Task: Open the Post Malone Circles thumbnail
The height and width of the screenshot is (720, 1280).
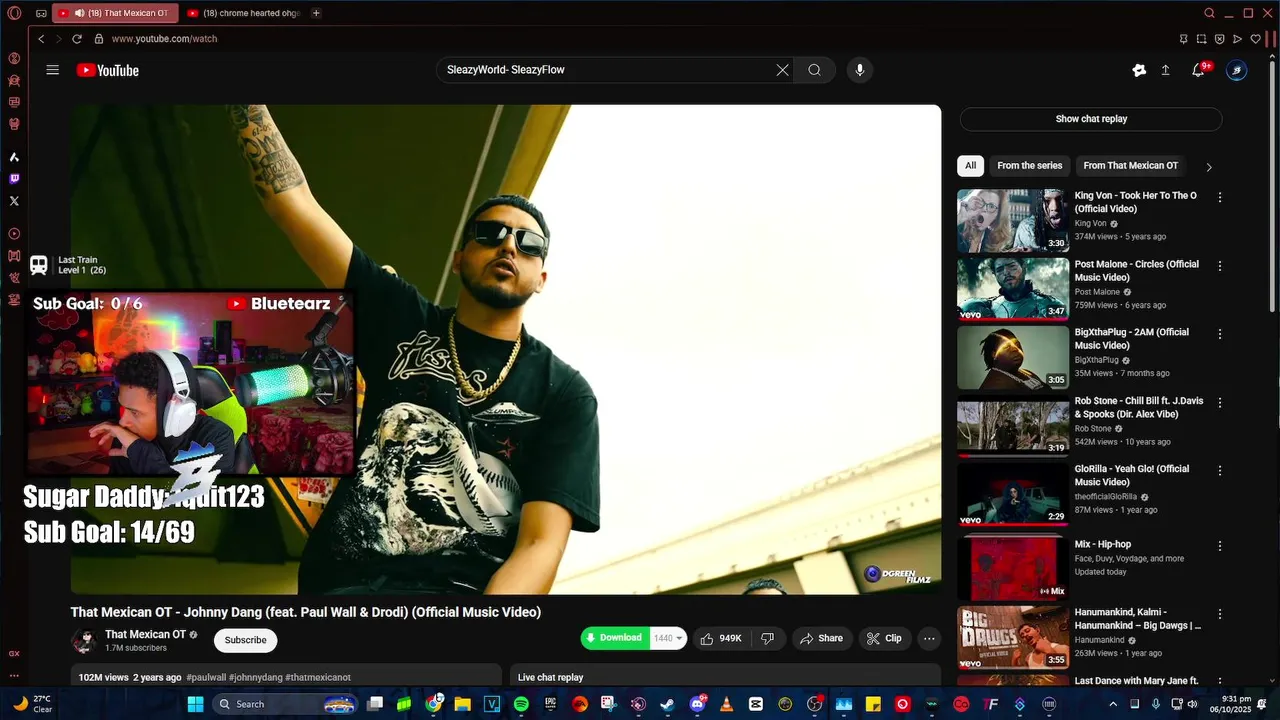Action: tap(1013, 289)
